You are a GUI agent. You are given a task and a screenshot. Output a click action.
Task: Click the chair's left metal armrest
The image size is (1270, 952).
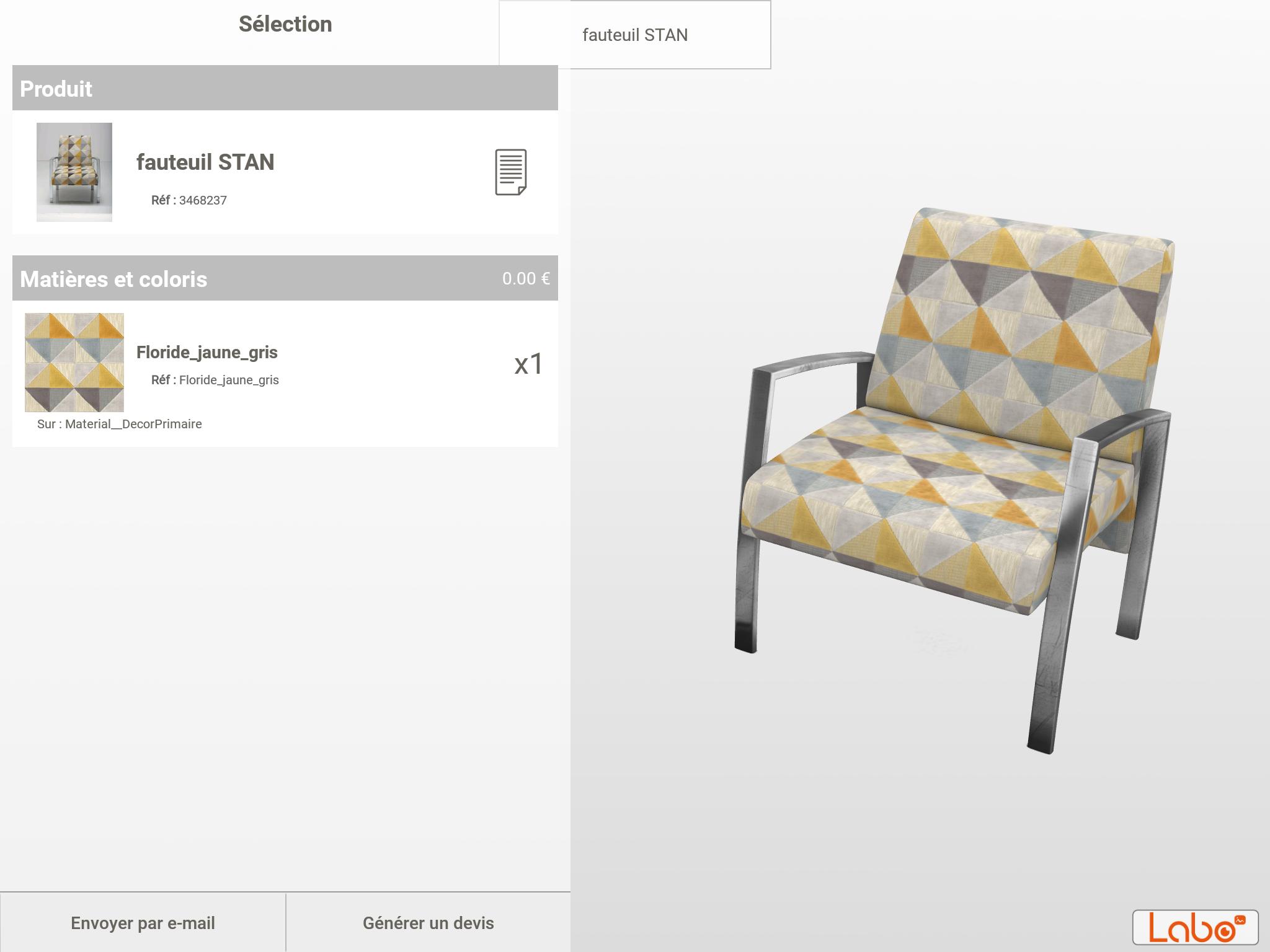pyautogui.click(x=806, y=366)
